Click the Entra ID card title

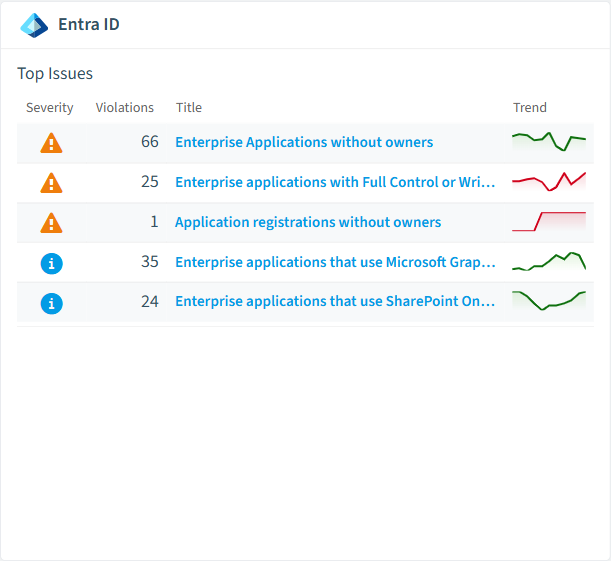pos(89,25)
